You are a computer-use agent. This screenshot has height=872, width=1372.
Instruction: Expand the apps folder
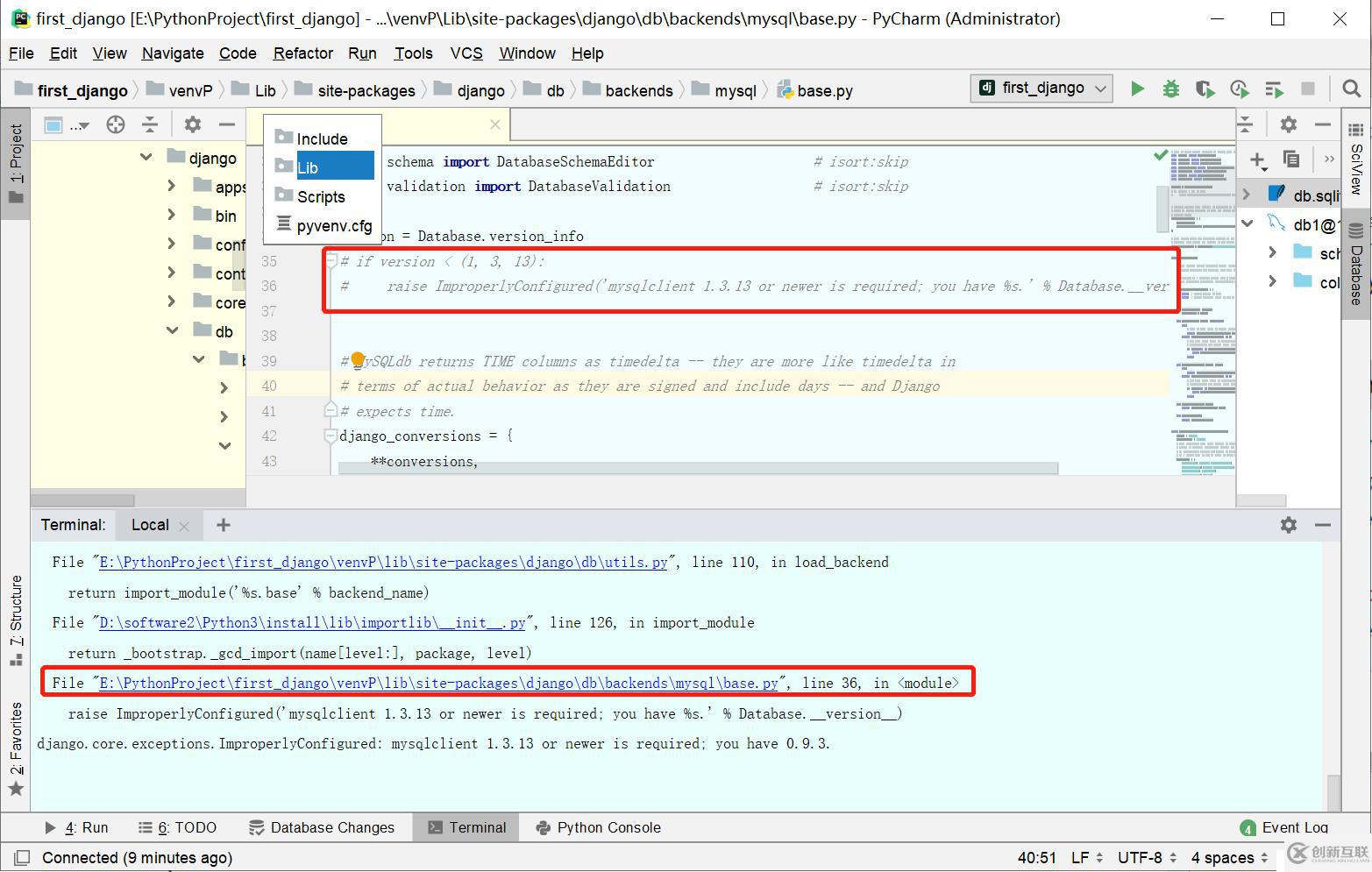[171, 186]
